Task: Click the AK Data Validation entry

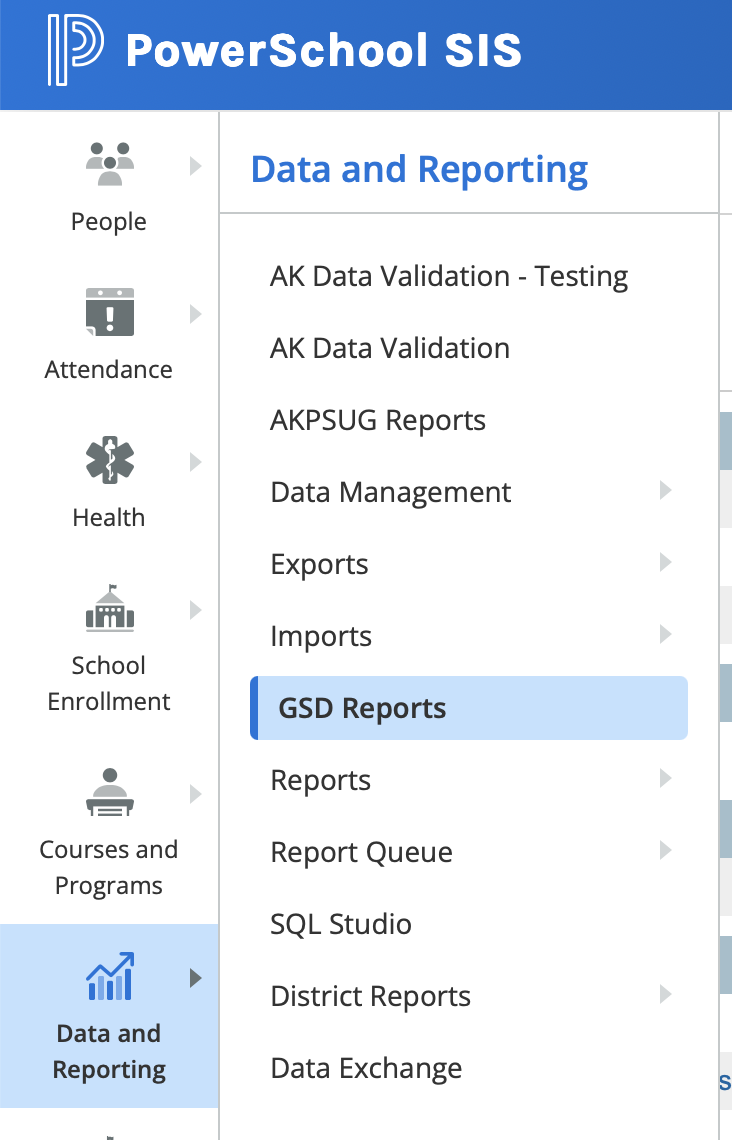Action: coord(390,348)
